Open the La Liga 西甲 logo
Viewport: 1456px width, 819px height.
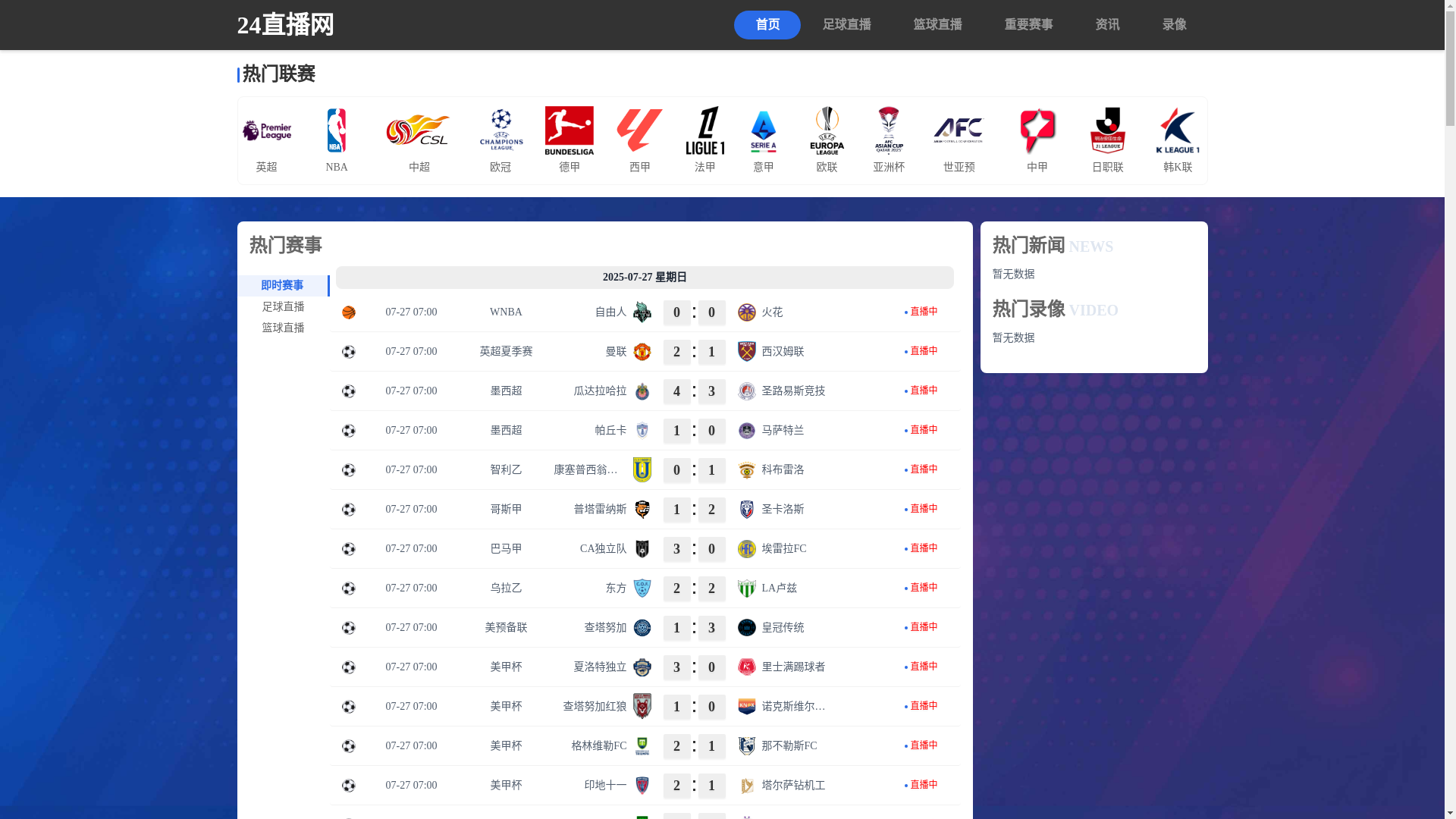(x=640, y=130)
